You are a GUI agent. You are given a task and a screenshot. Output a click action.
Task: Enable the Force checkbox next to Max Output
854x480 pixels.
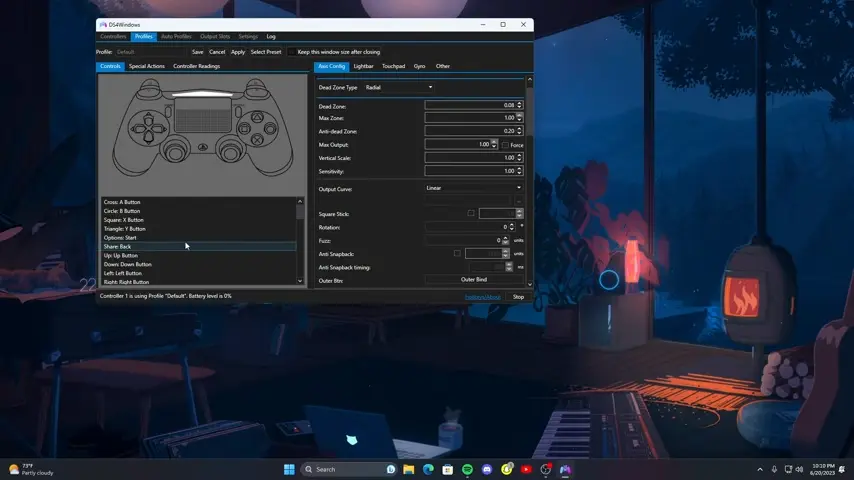click(505, 145)
